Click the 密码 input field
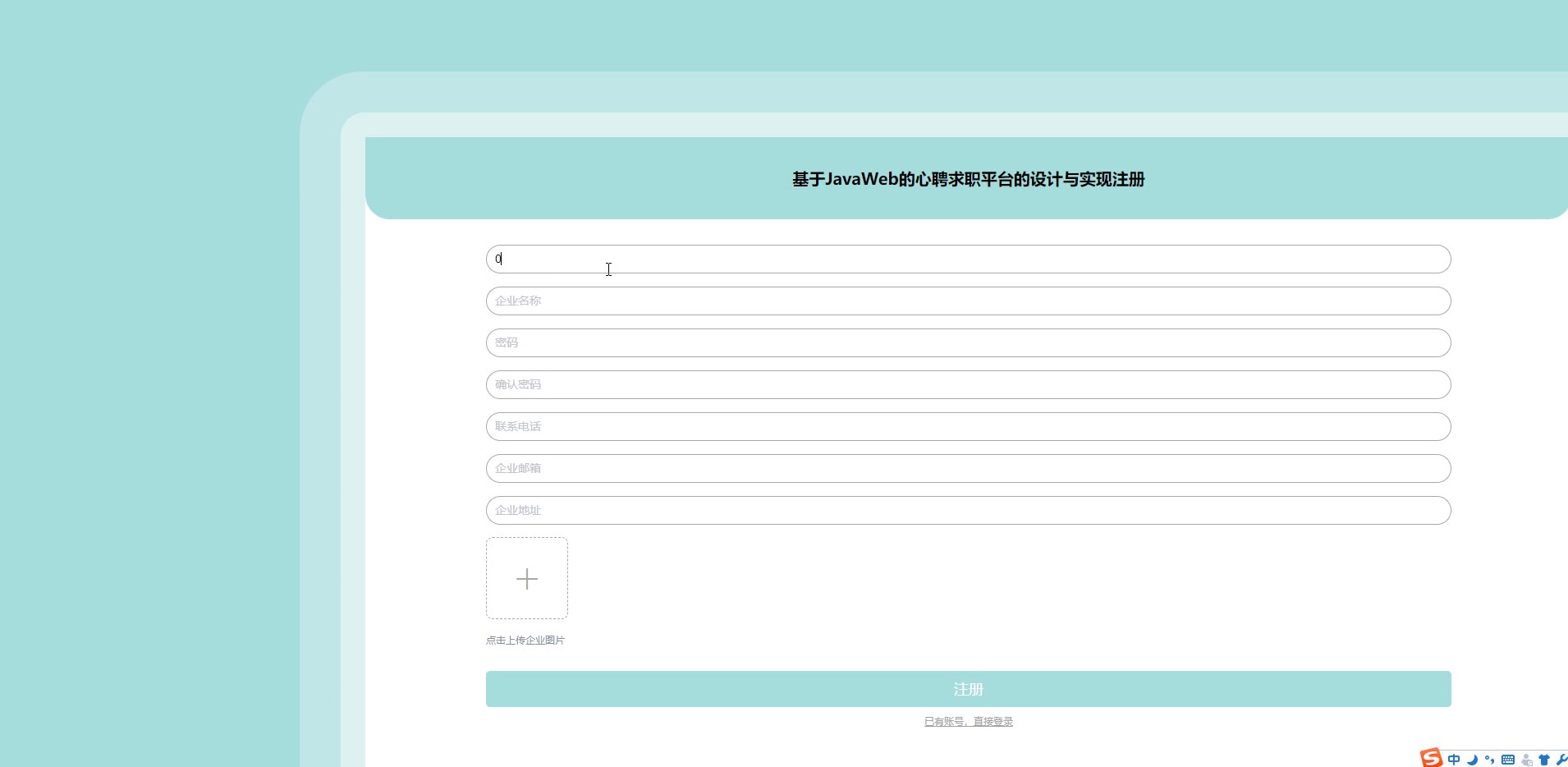This screenshot has width=1568, height=767. 969,342
